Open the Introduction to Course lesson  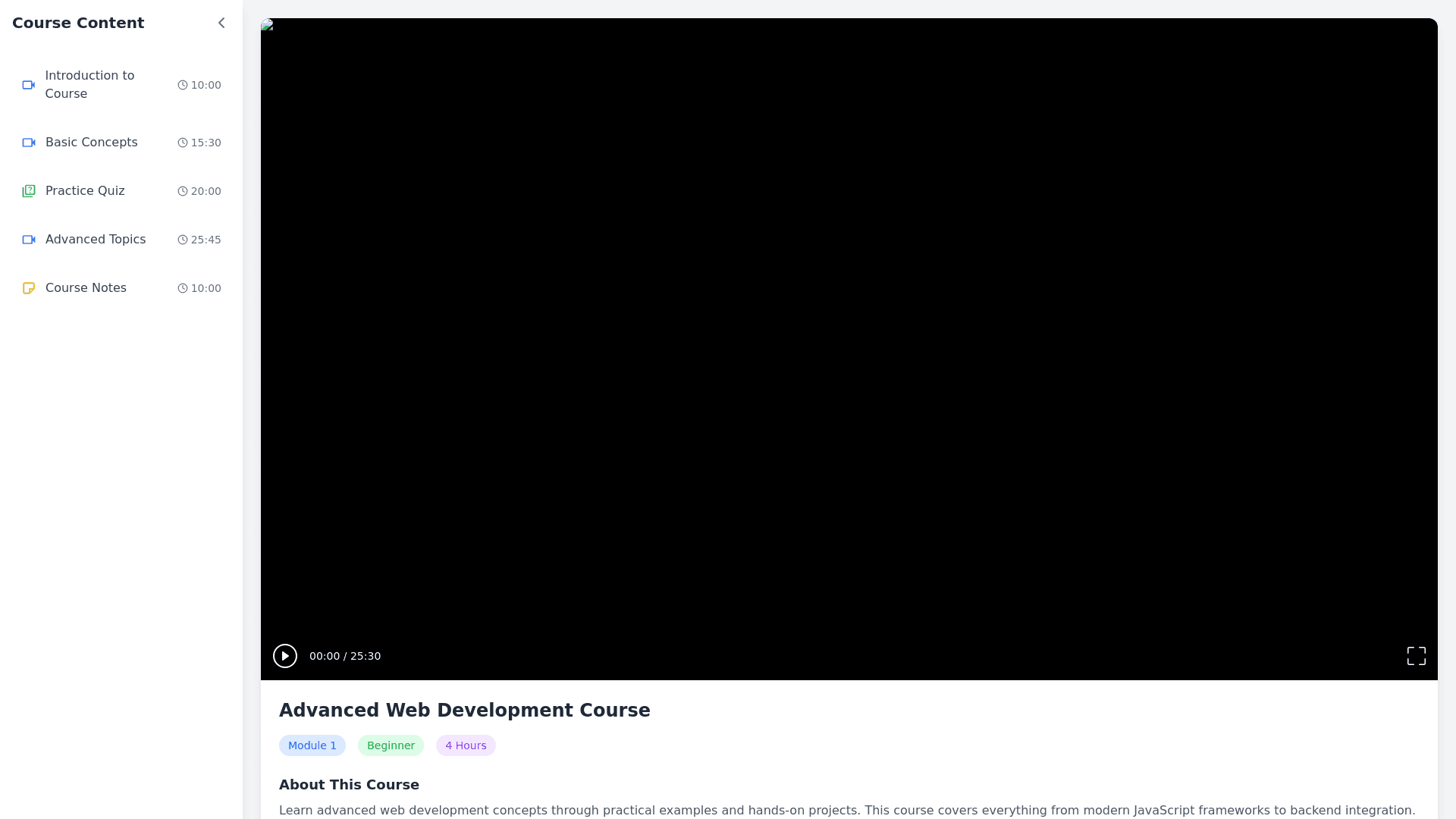pyautogui.click(x=89, y=85)
